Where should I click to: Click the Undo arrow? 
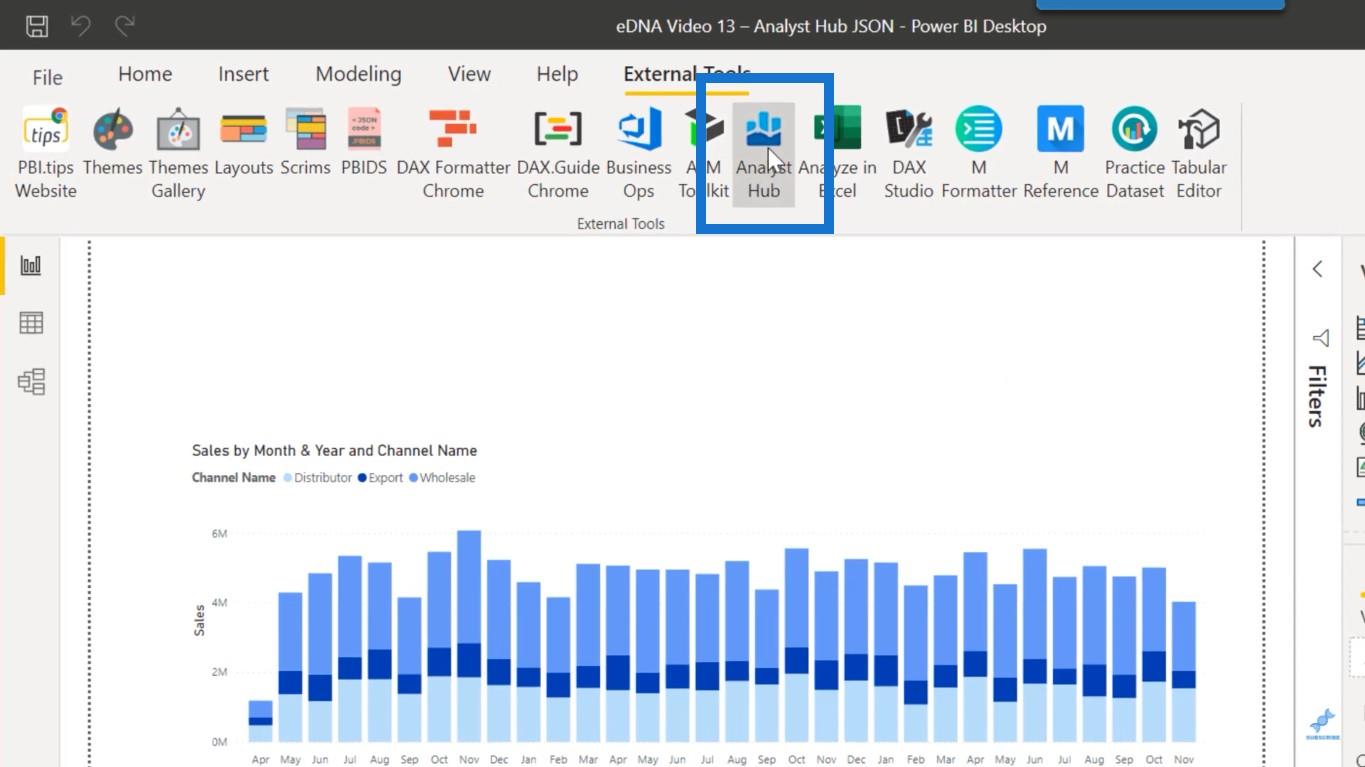point(81,26)
